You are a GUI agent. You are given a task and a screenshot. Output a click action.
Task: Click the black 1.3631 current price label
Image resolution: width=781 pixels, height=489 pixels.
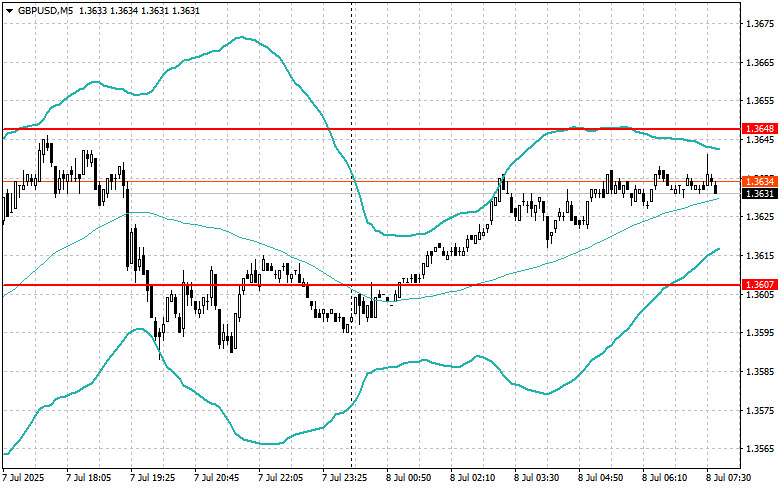click(760, 194)
